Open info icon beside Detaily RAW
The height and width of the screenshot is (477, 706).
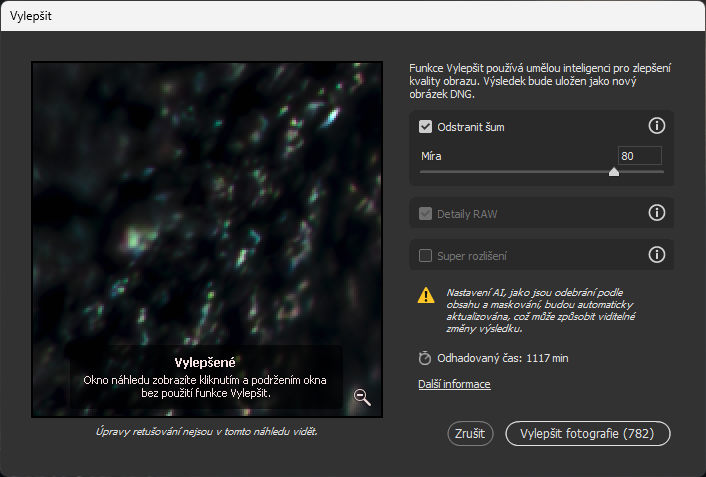(x=657, y=213)
